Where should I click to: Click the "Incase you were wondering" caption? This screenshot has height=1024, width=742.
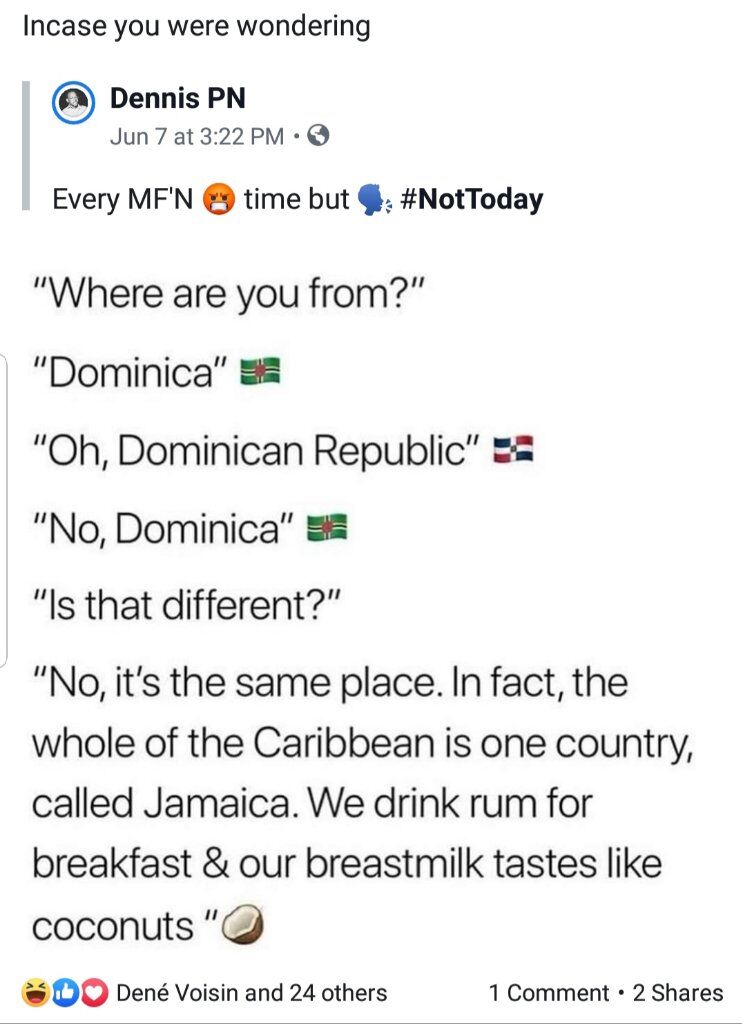[x=197, y=27]
